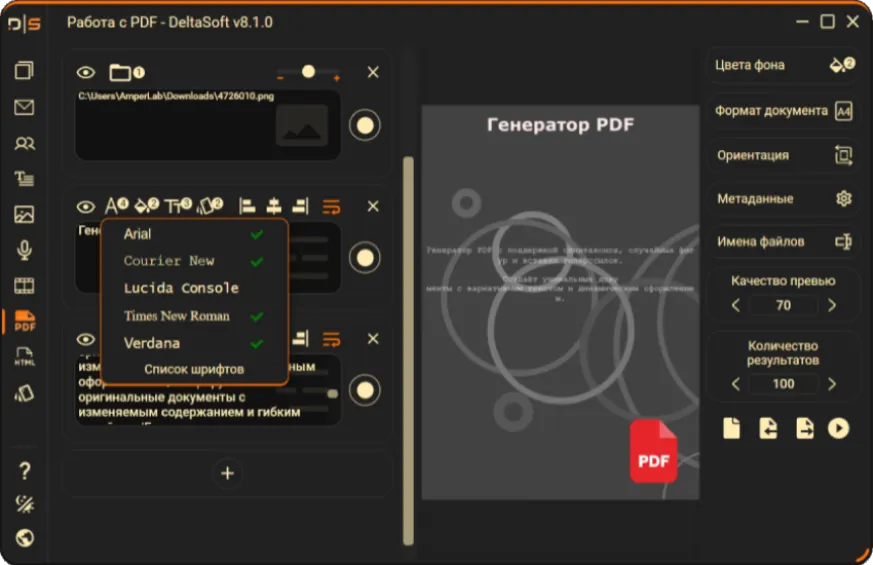Adjust image size slider knob
873x565 pixels.
[308, 72]
